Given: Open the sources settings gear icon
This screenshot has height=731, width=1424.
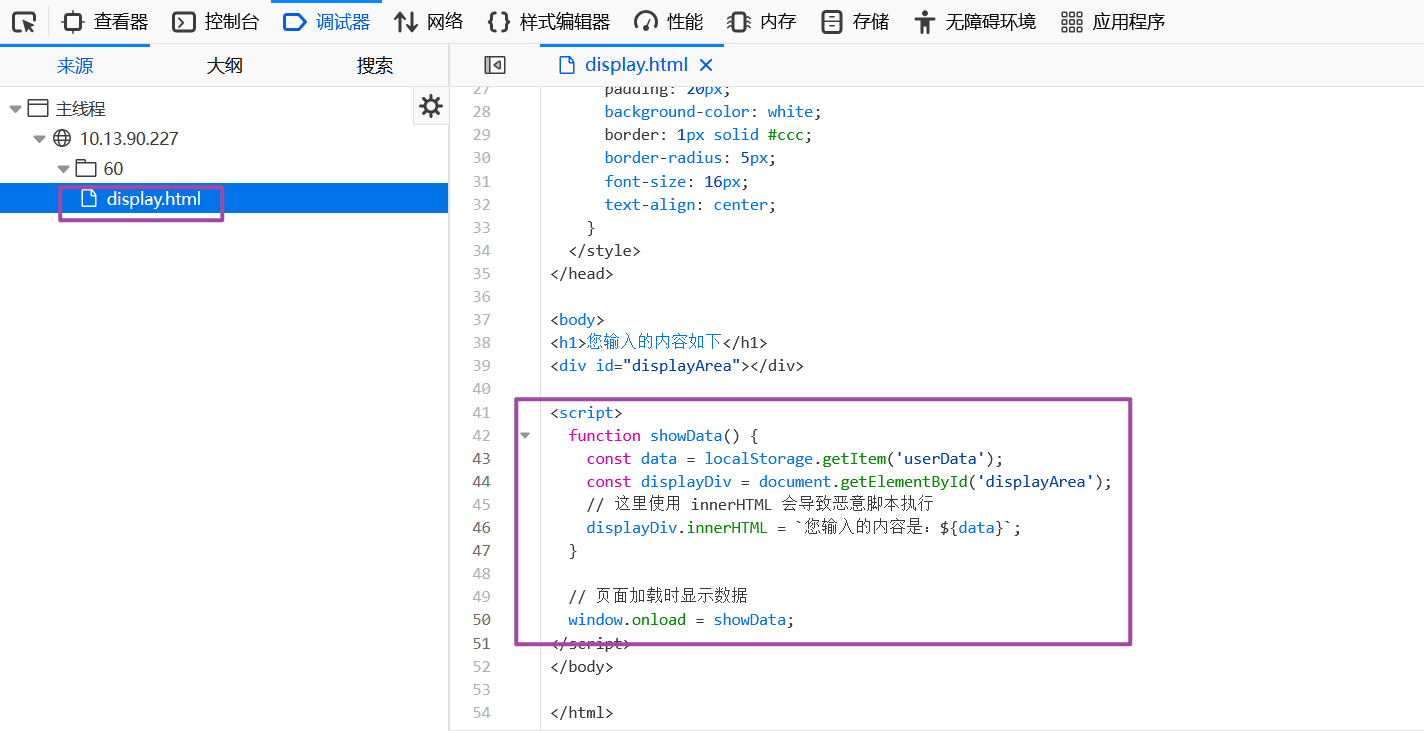Looking at the screenshot, I should click(431, 106).
